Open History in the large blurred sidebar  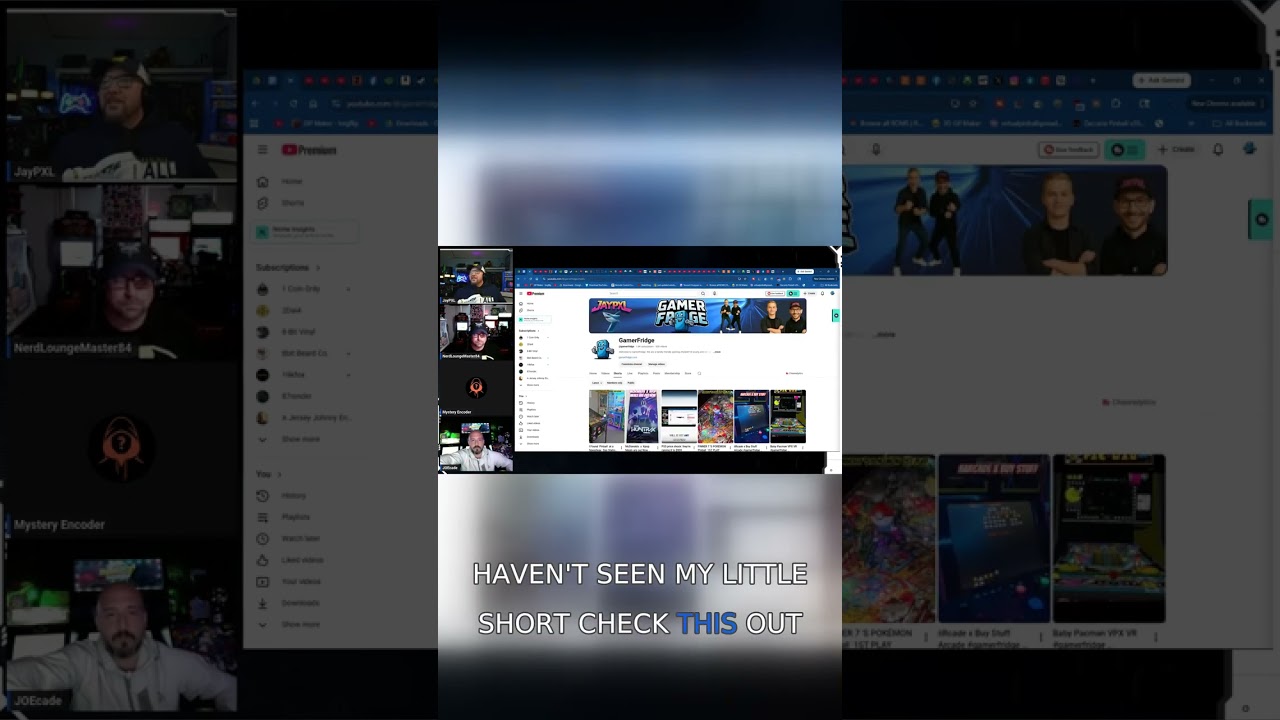click(293, 496)
